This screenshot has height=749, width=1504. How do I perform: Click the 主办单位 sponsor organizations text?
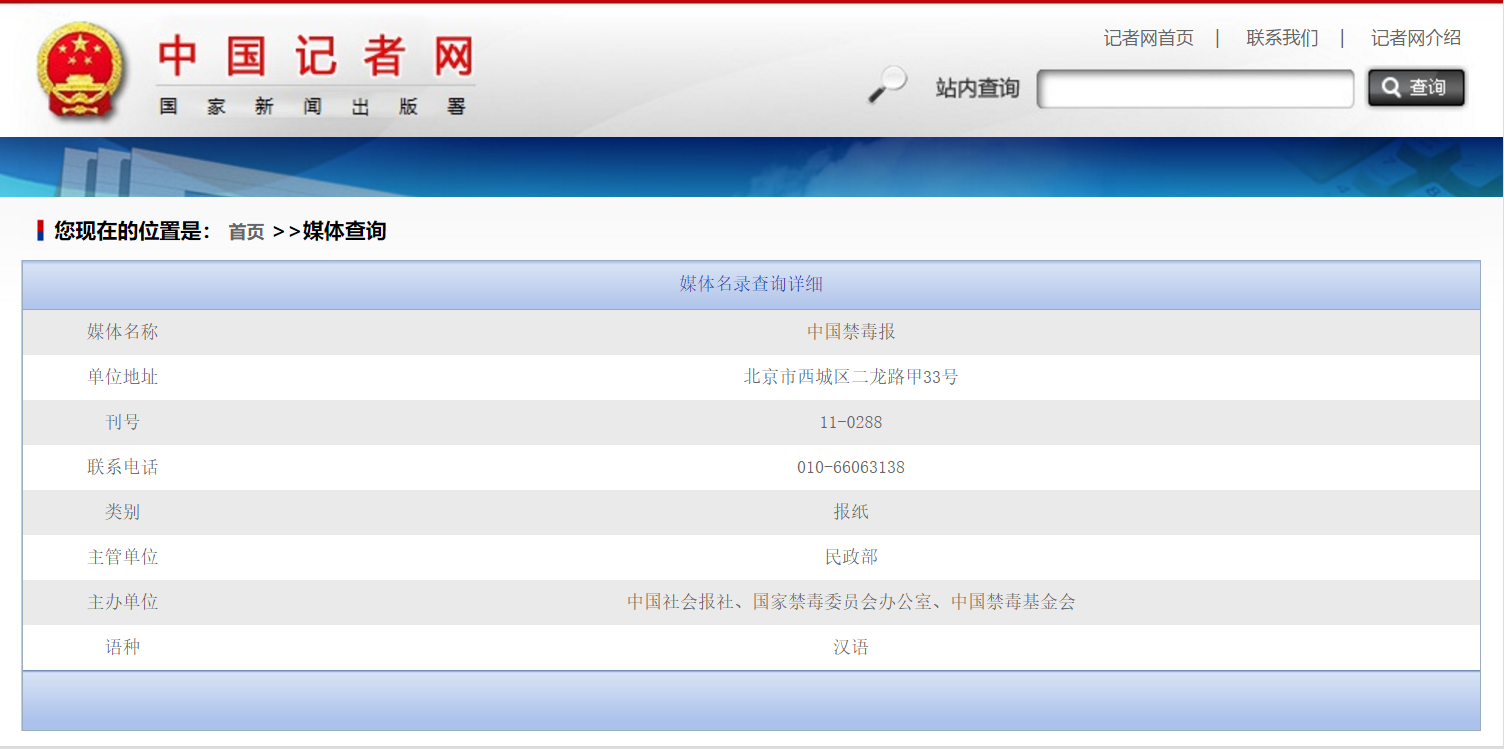(x=851, y=602)
